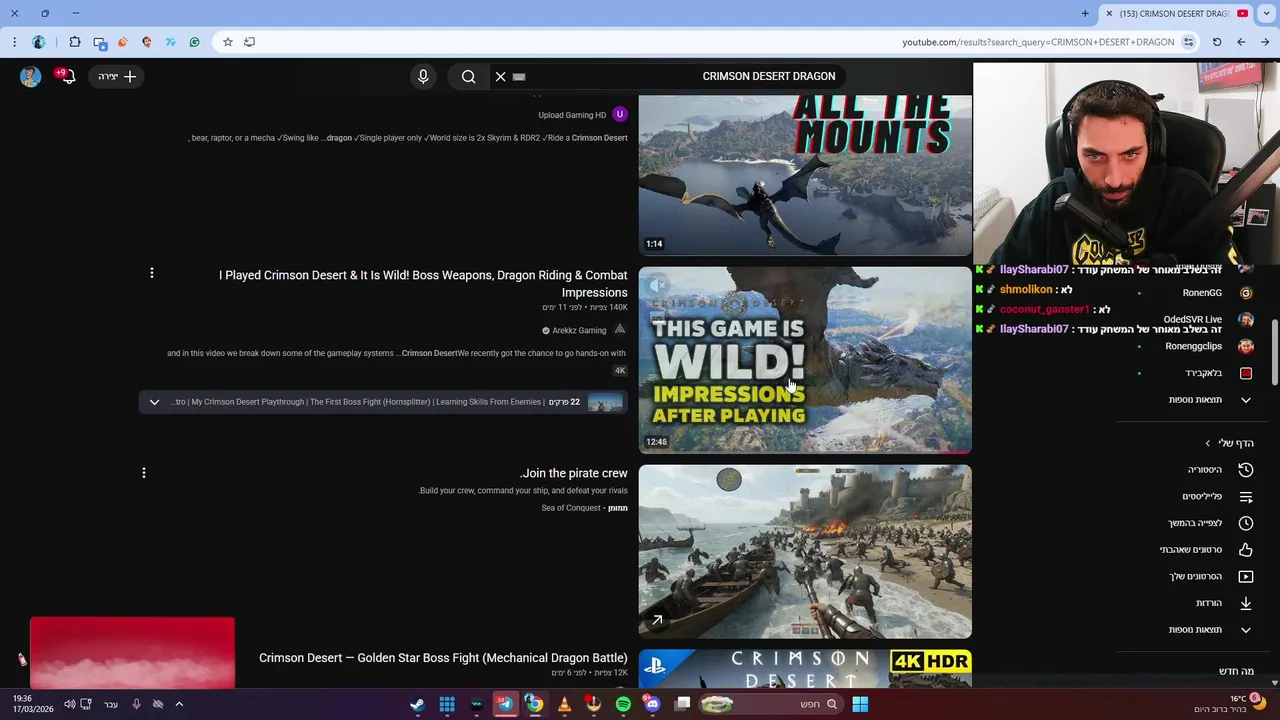Viewport: 1280px width, 720px height.
Task: Clear the search query with the X
Action: 501,76
